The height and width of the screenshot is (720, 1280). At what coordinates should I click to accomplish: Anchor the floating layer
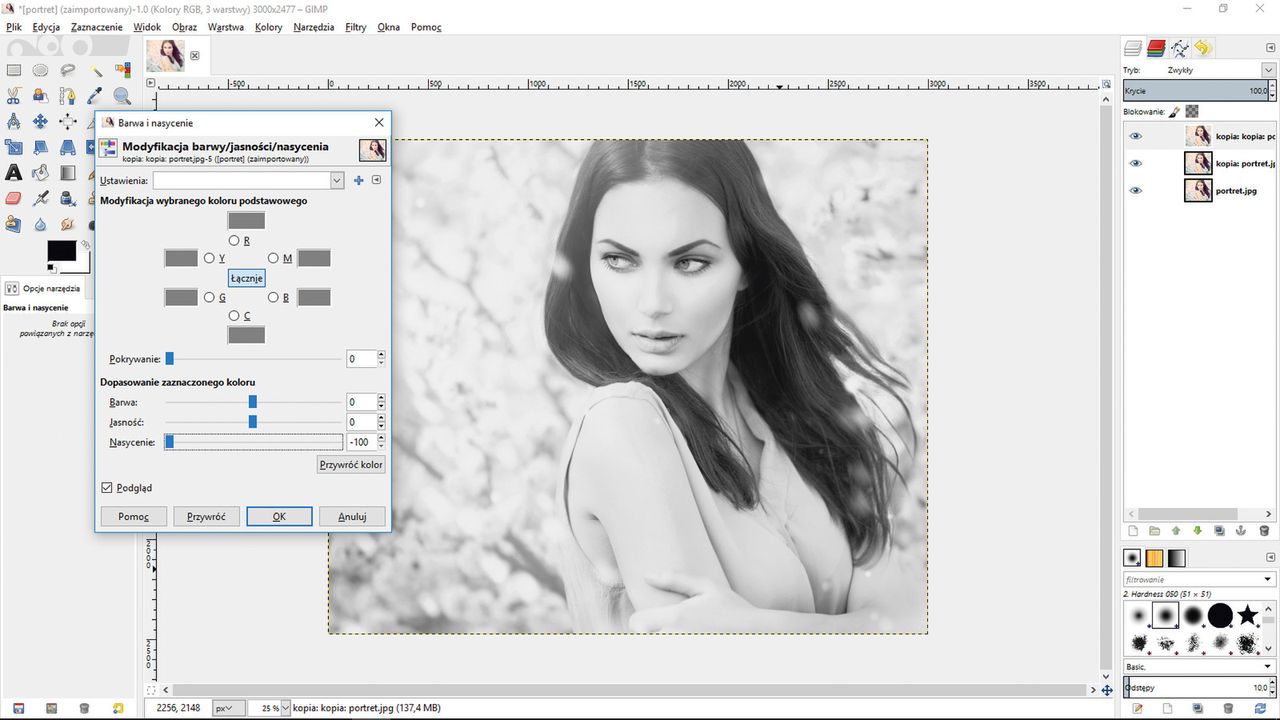click(x=1241, y=531)
